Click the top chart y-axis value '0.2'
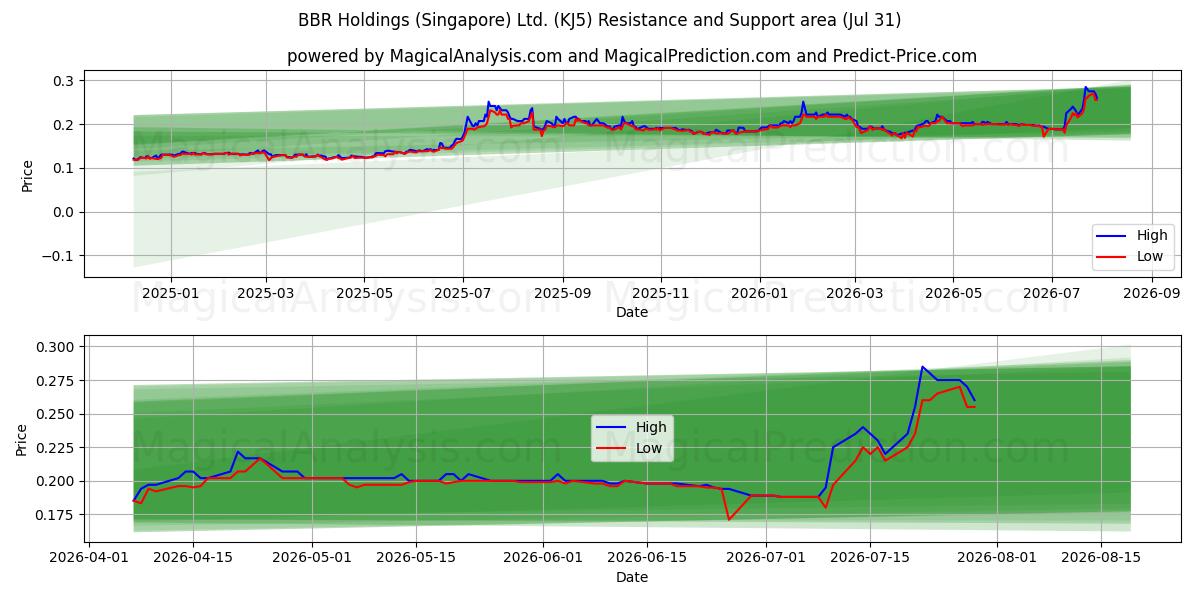 coord(65,125)
